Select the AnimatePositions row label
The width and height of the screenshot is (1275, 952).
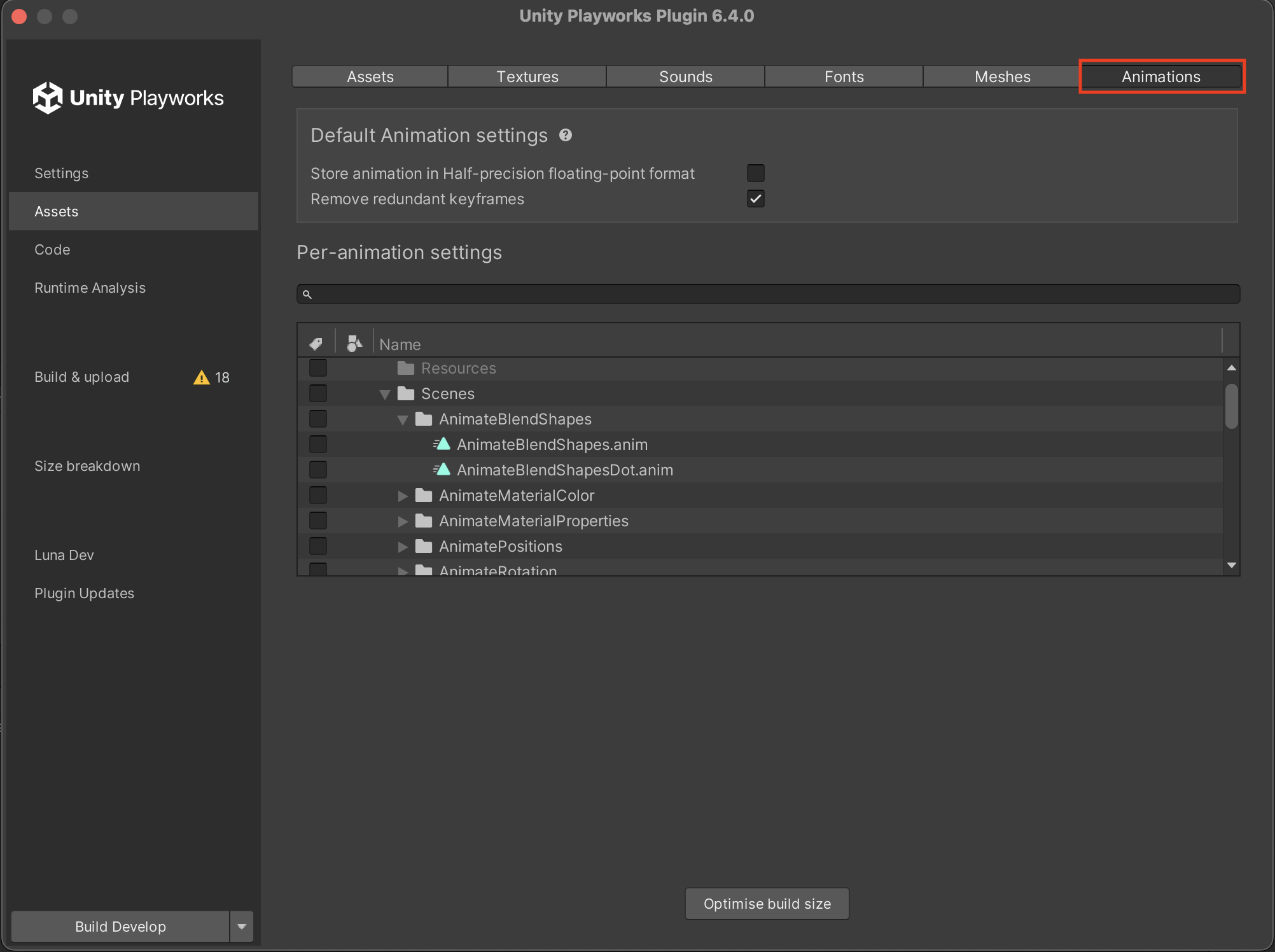click(501, 546)
